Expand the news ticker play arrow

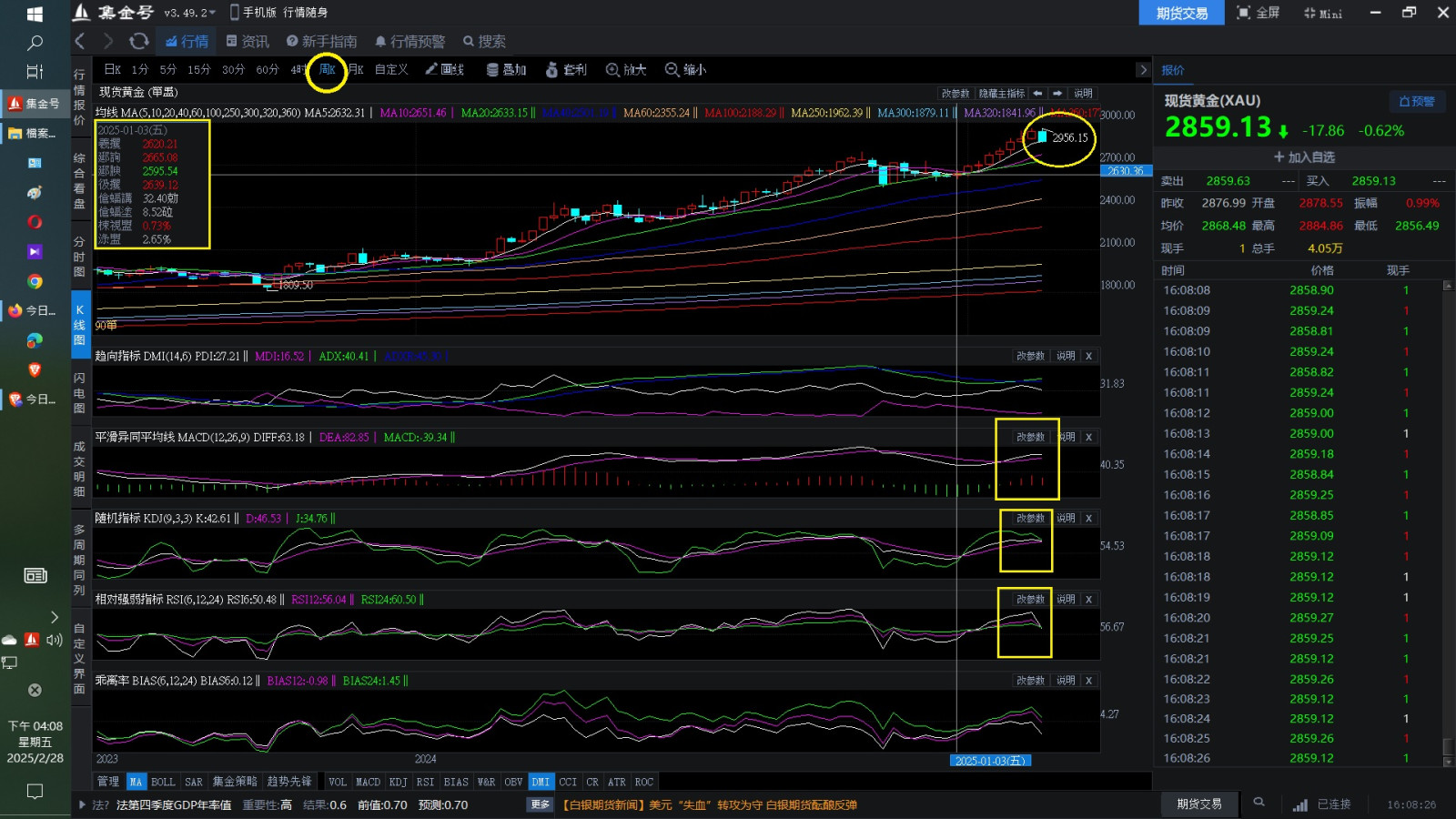coord(82,804)
